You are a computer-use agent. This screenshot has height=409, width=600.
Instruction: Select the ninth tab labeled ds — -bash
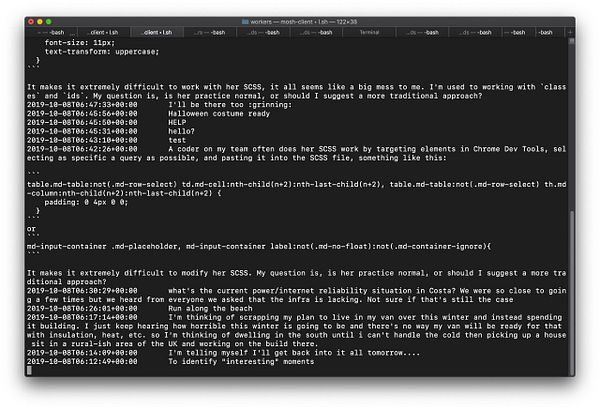coord(476,33)
